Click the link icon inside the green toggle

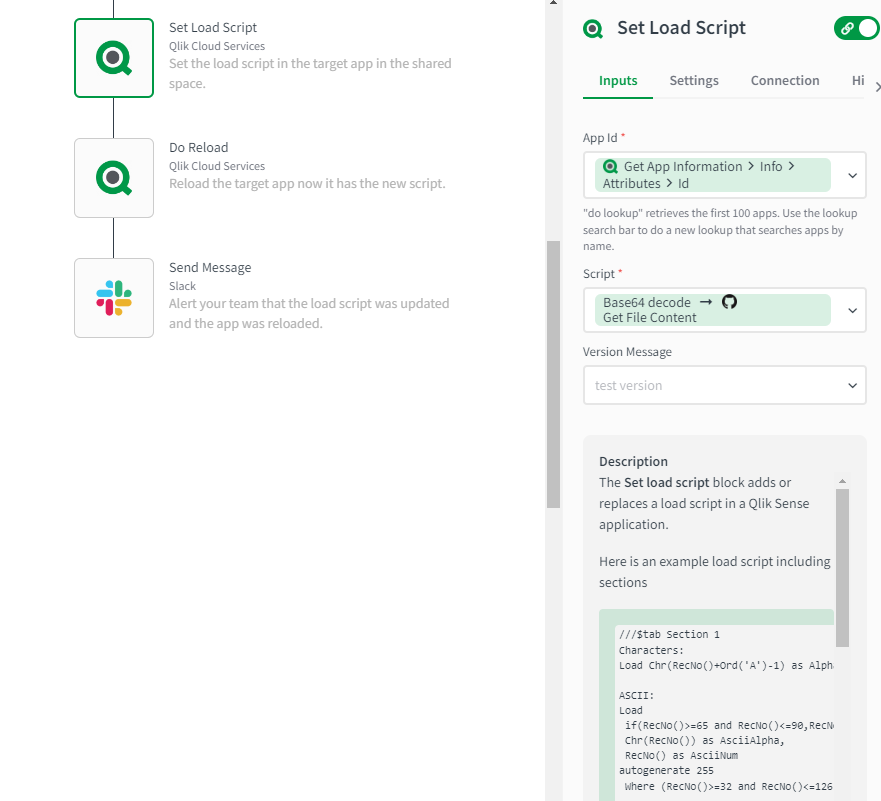tap(847, 28)
